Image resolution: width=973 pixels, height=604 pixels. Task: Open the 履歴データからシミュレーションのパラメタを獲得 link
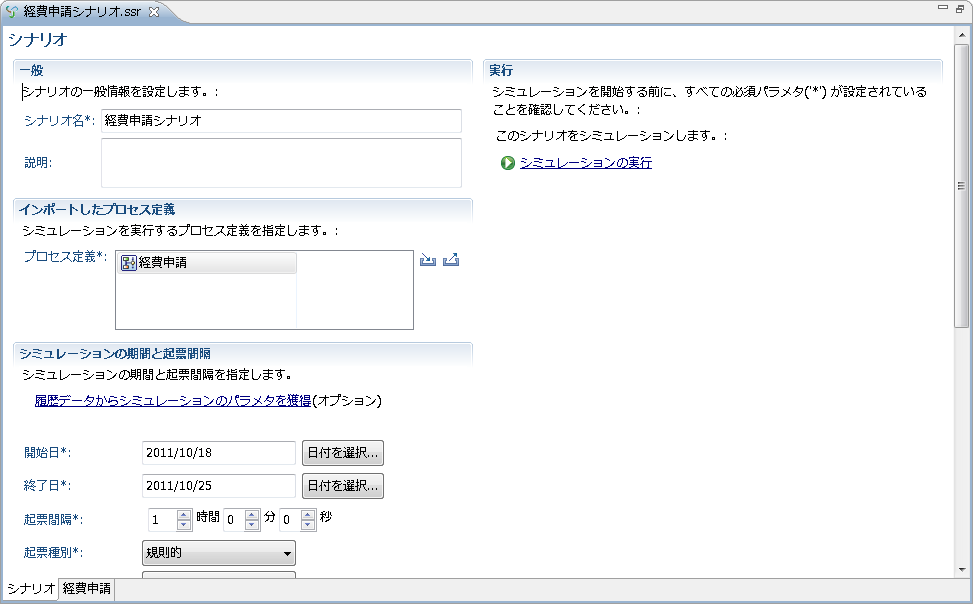pos(173,400)
